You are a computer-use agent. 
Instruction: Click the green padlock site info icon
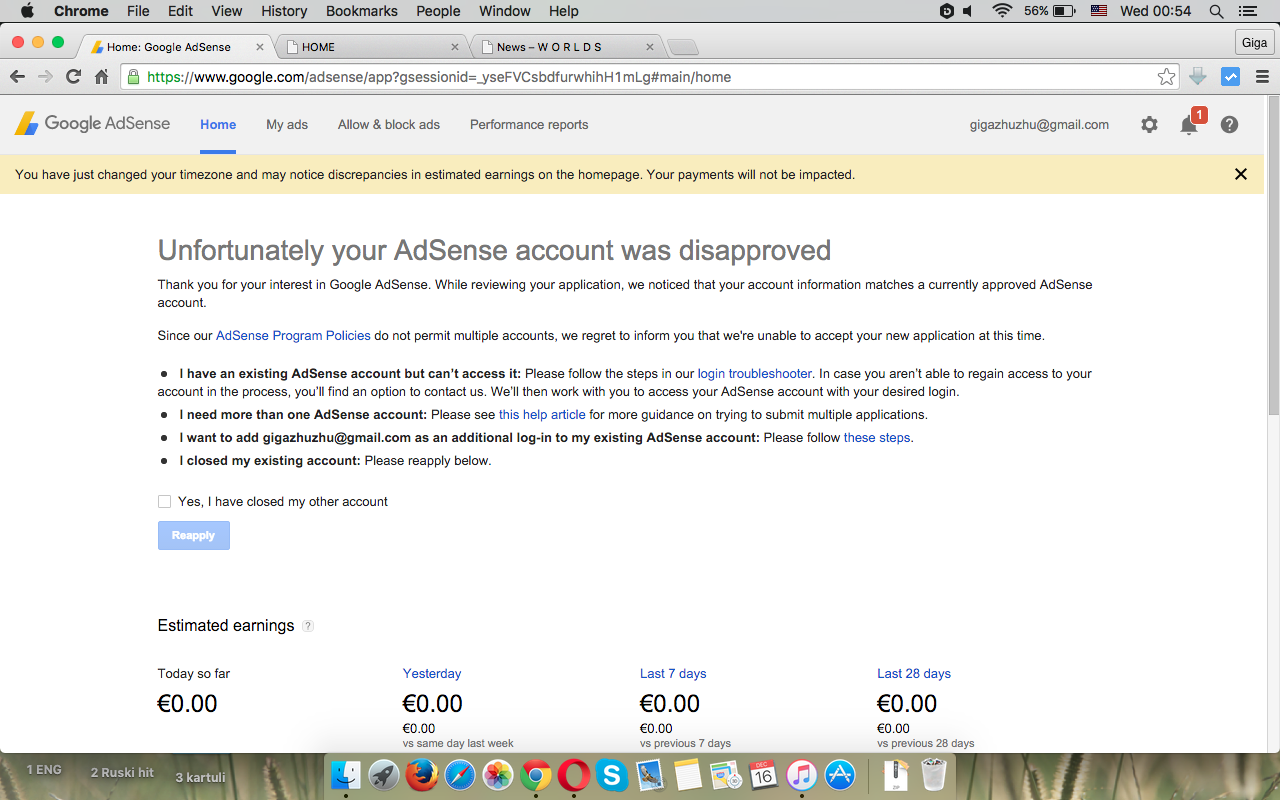point(134,77)
